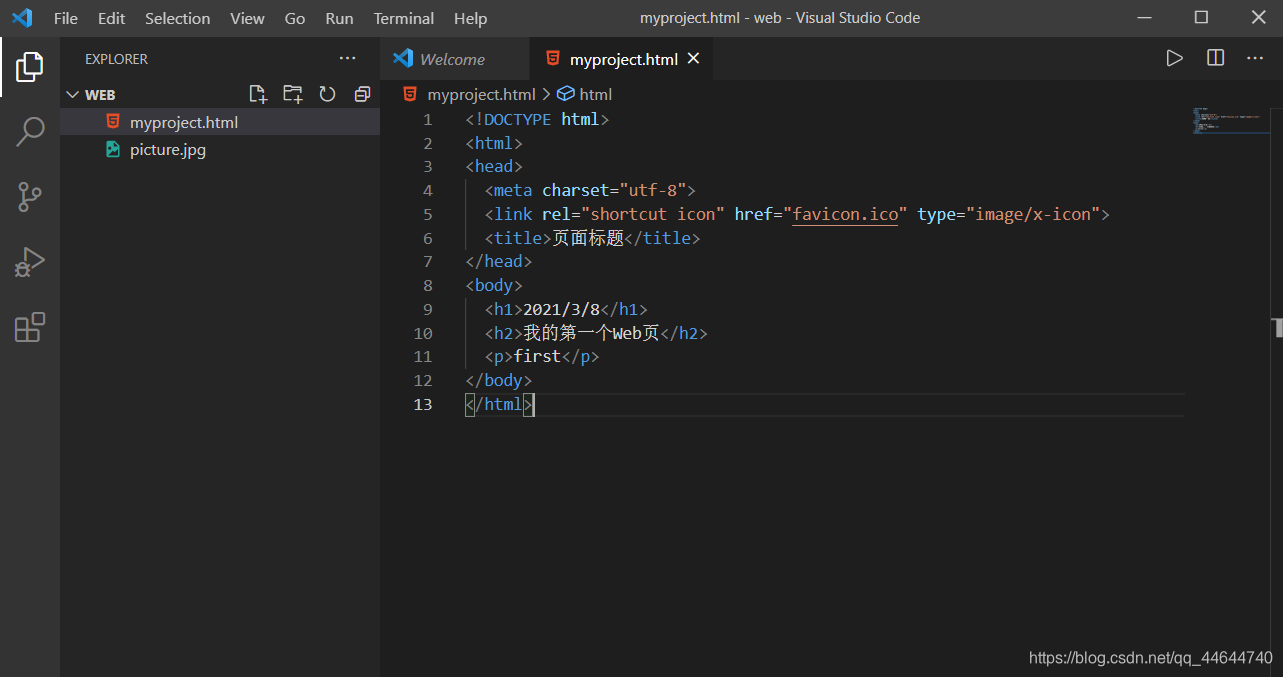1283x677 pixels.
Task: Run the code with the play icon
Action: [1175, 58]
